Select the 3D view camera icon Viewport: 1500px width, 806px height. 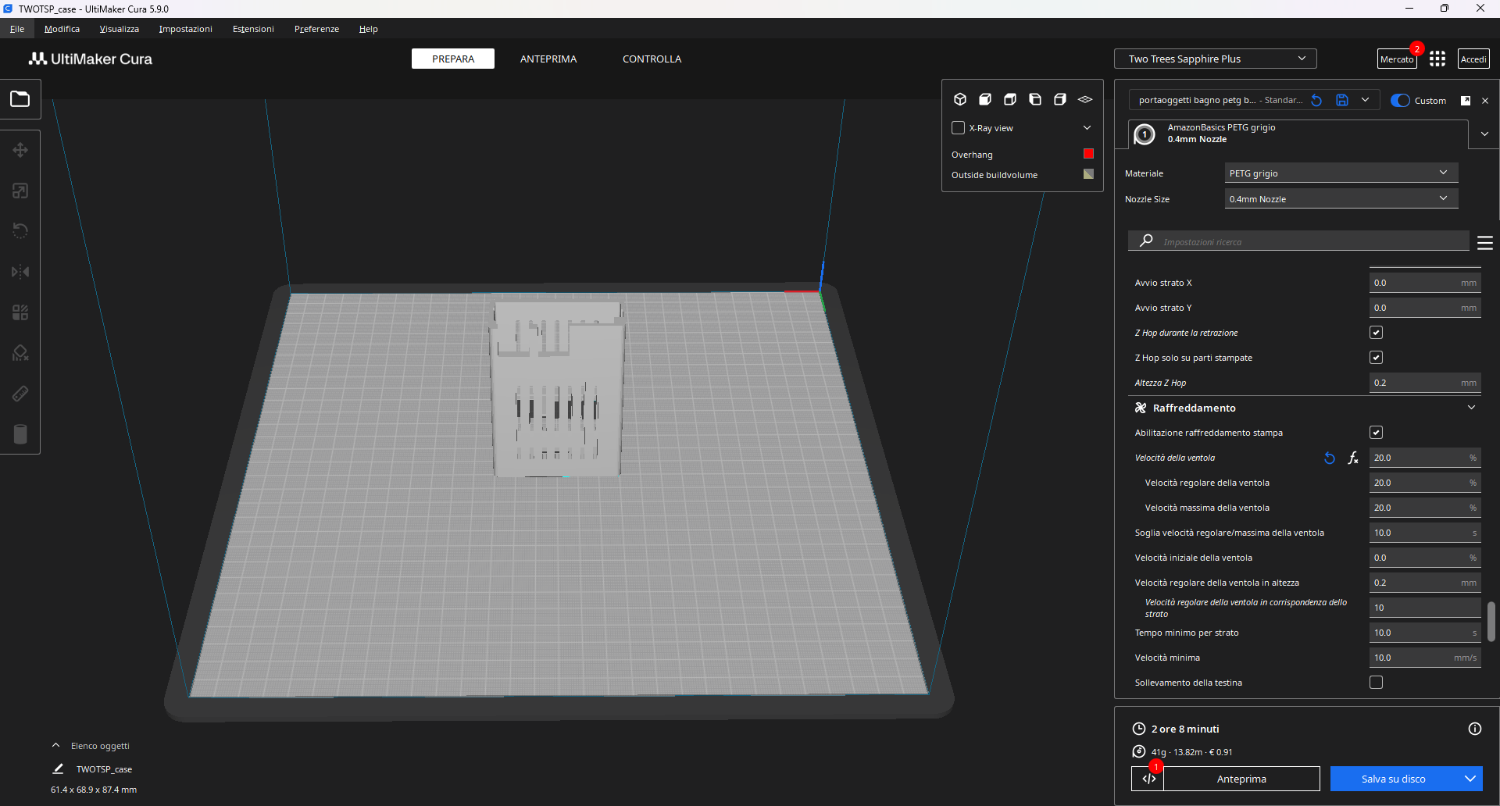tap(960, 99)
